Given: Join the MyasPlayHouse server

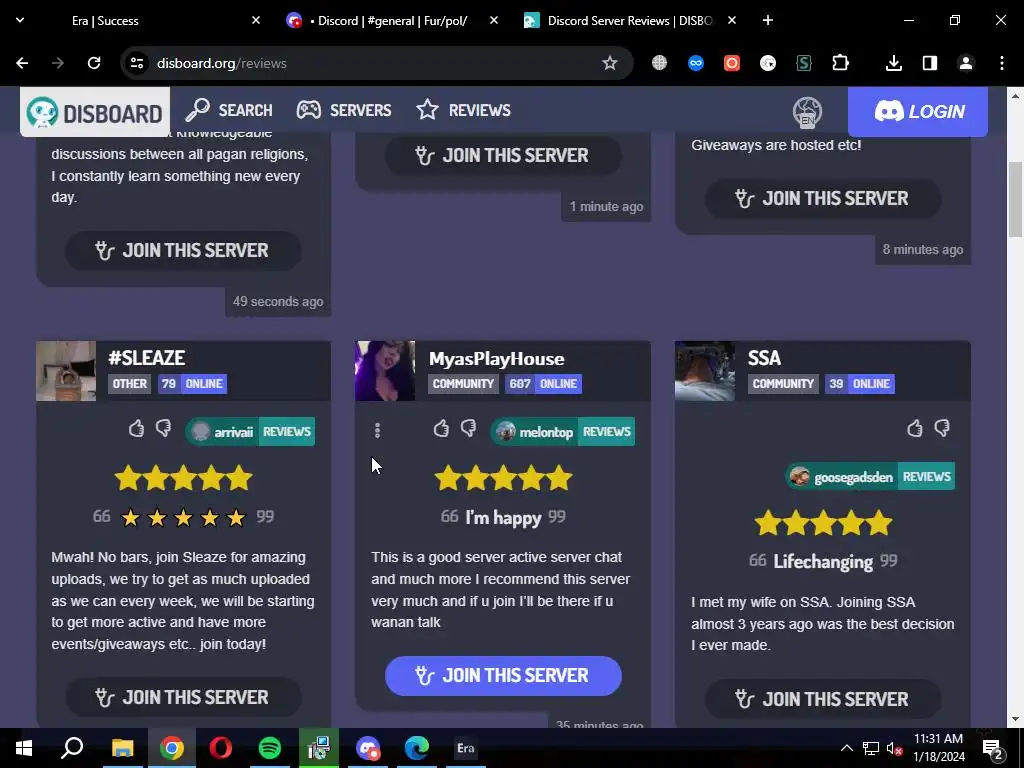Looking at the screenshot, I should tap(503, 675).
